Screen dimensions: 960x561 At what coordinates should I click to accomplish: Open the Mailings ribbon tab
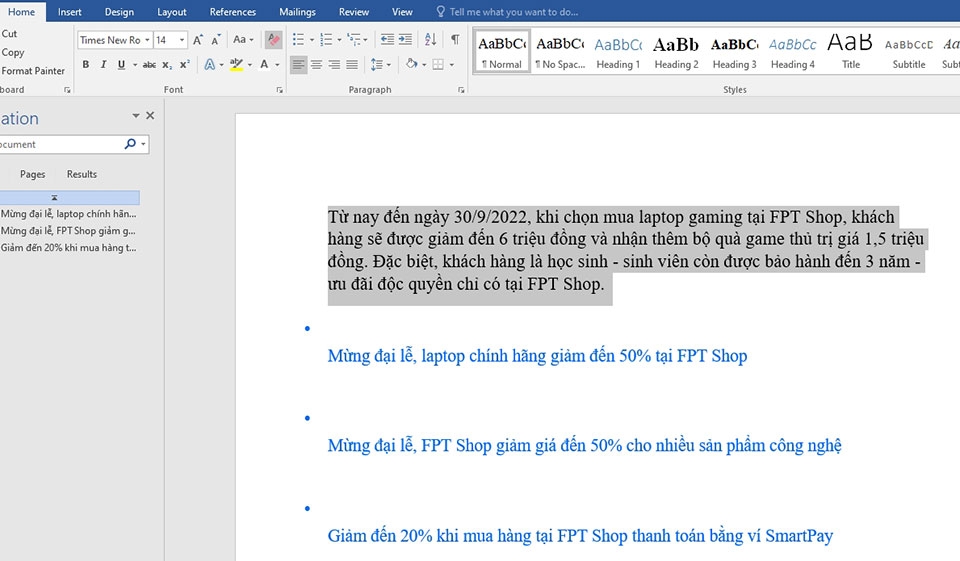coord(298,12)
